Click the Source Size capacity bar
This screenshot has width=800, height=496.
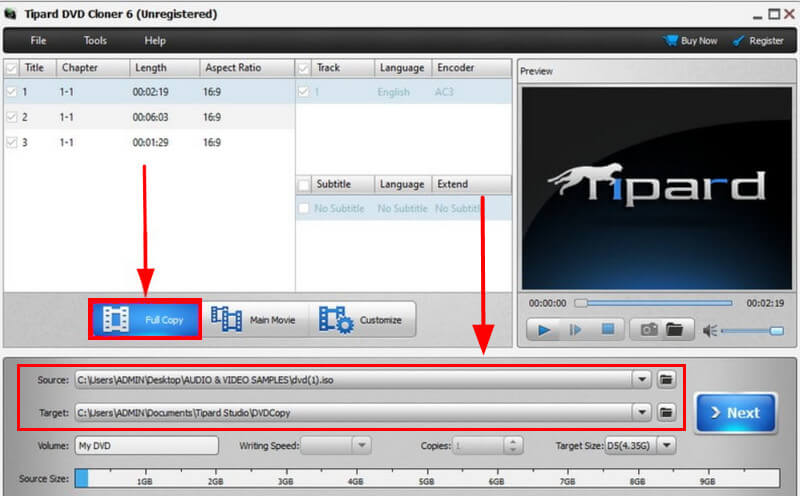click(427, 478)
